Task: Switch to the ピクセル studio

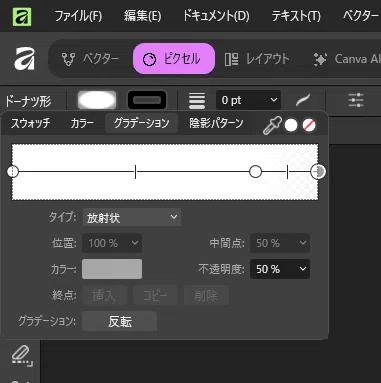Action: point(174,59)
